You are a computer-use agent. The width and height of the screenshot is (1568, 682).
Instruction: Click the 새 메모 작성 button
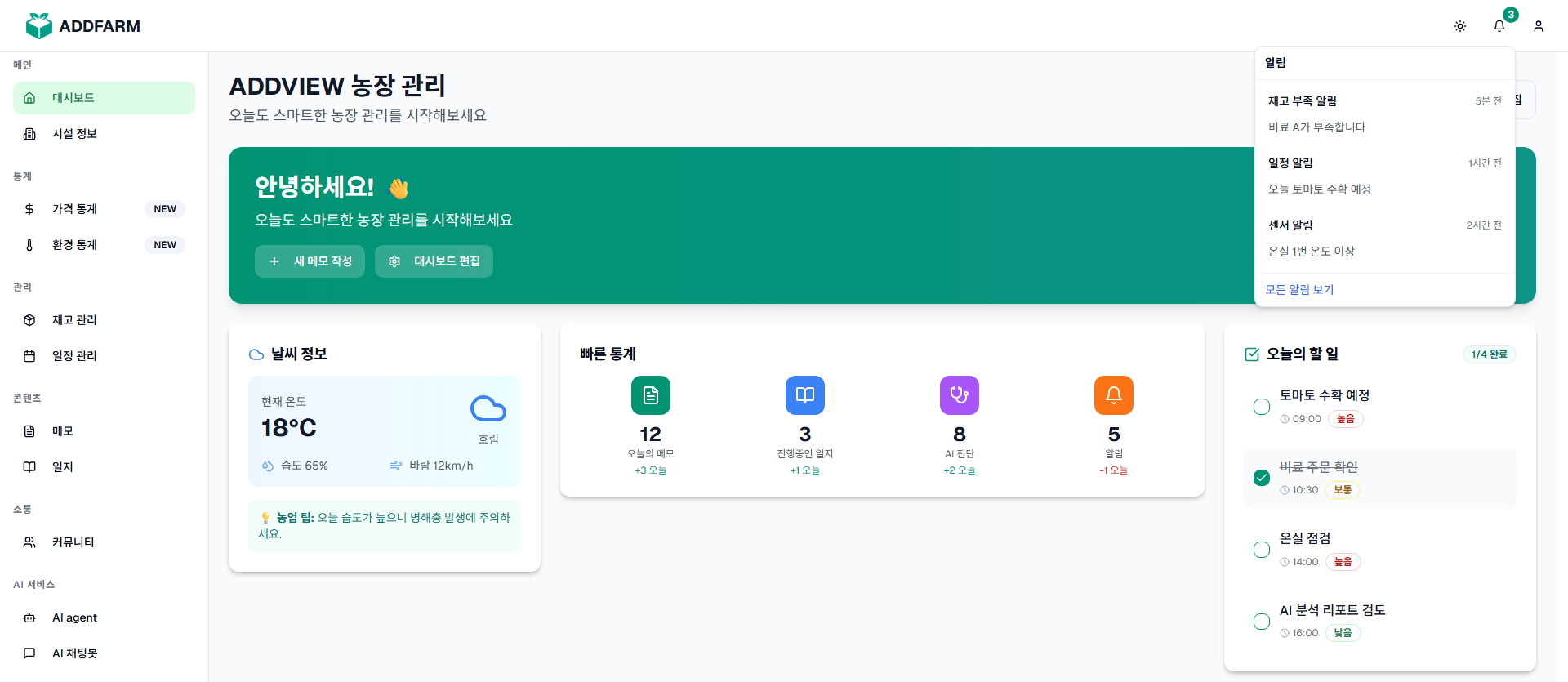tap(310, 261)
